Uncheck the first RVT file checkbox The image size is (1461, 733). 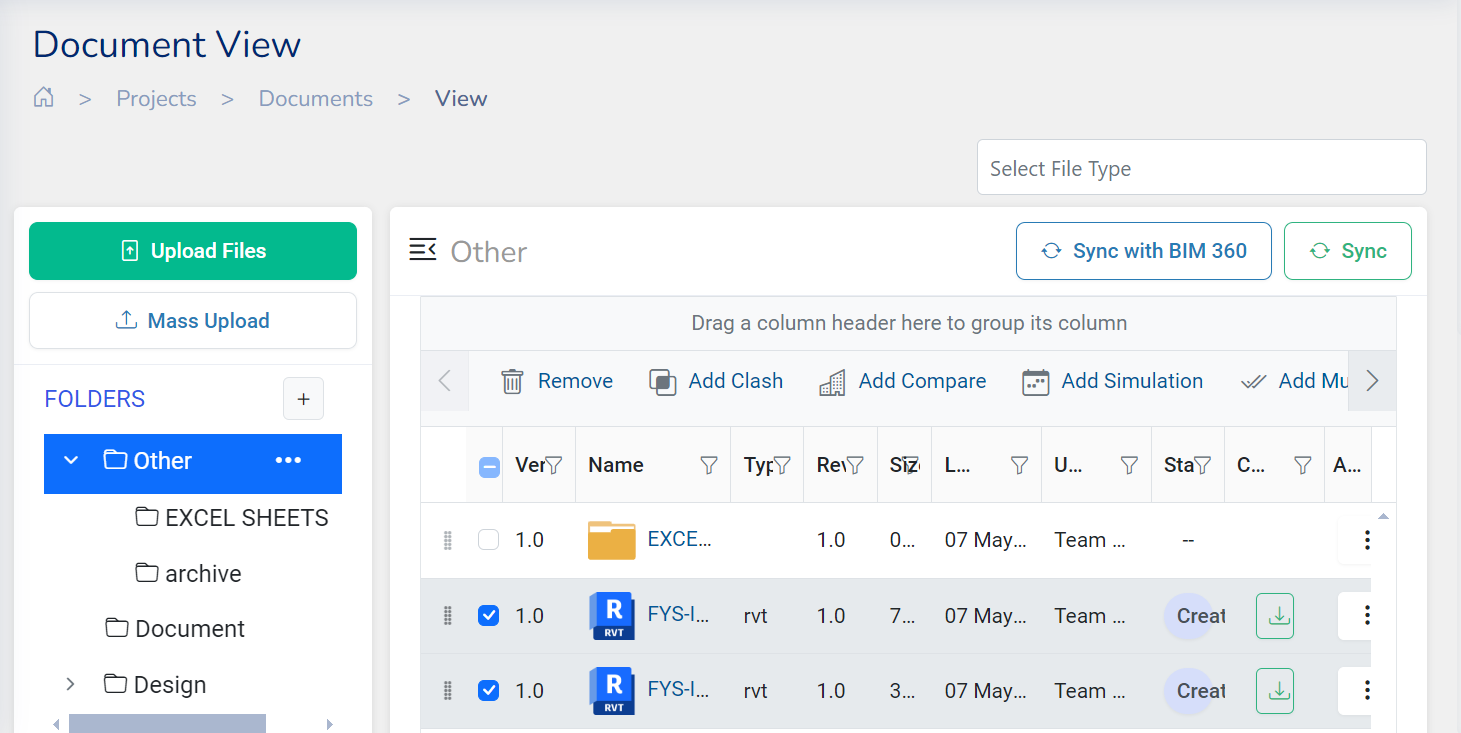click(488, 616)
